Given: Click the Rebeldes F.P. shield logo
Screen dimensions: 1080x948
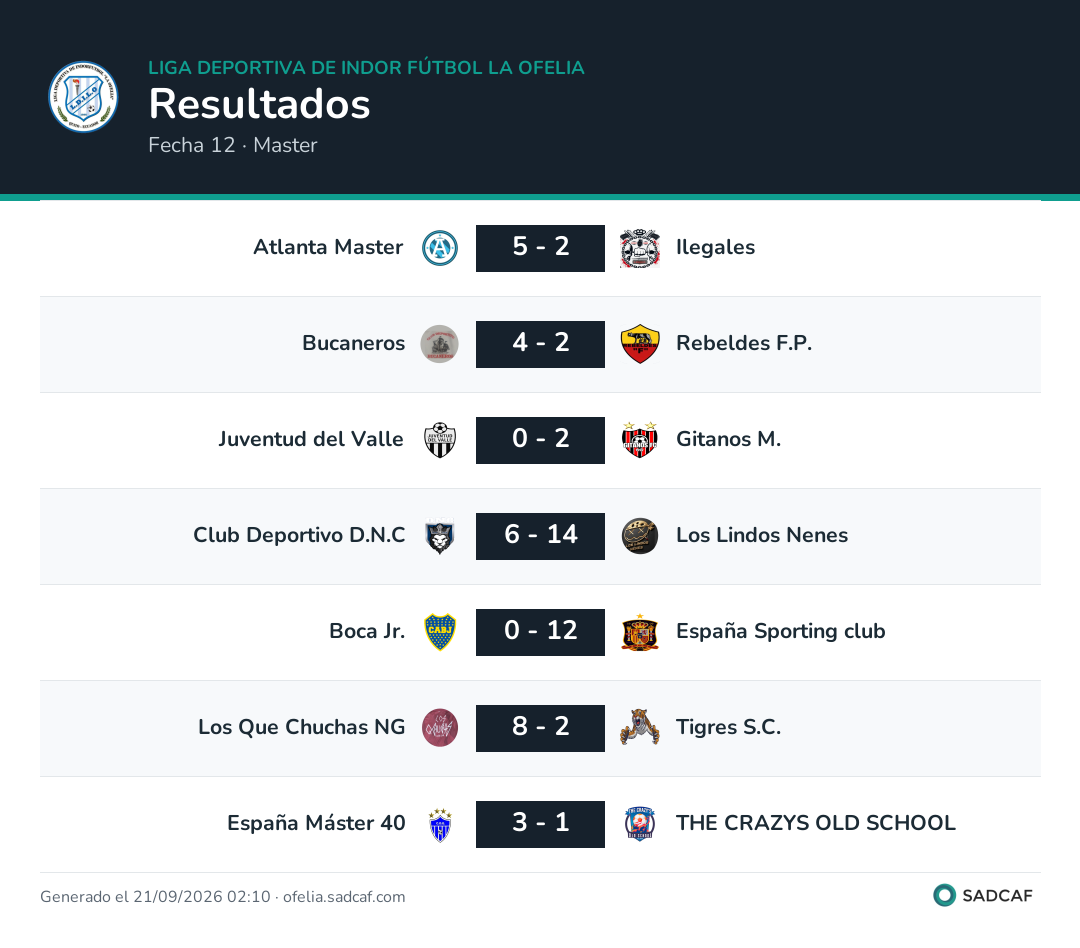Looking at the screenshot, I should point(640,344).
